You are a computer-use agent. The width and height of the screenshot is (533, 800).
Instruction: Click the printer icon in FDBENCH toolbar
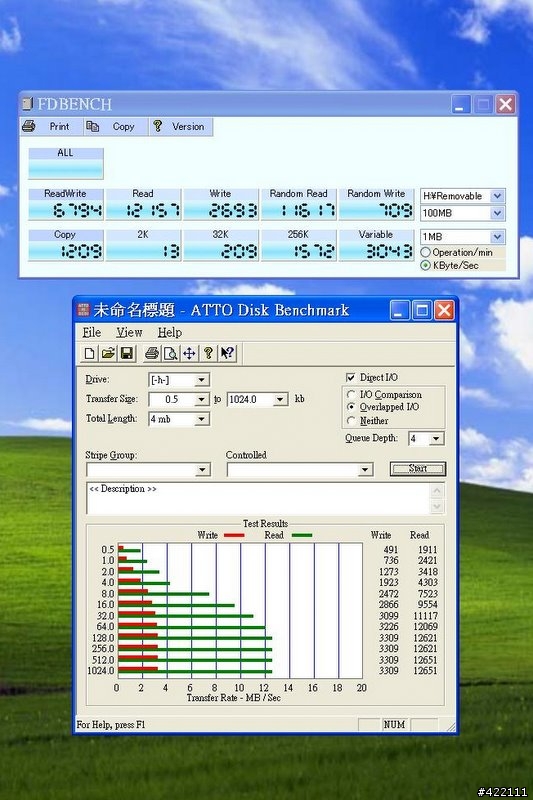coord(29,126)
